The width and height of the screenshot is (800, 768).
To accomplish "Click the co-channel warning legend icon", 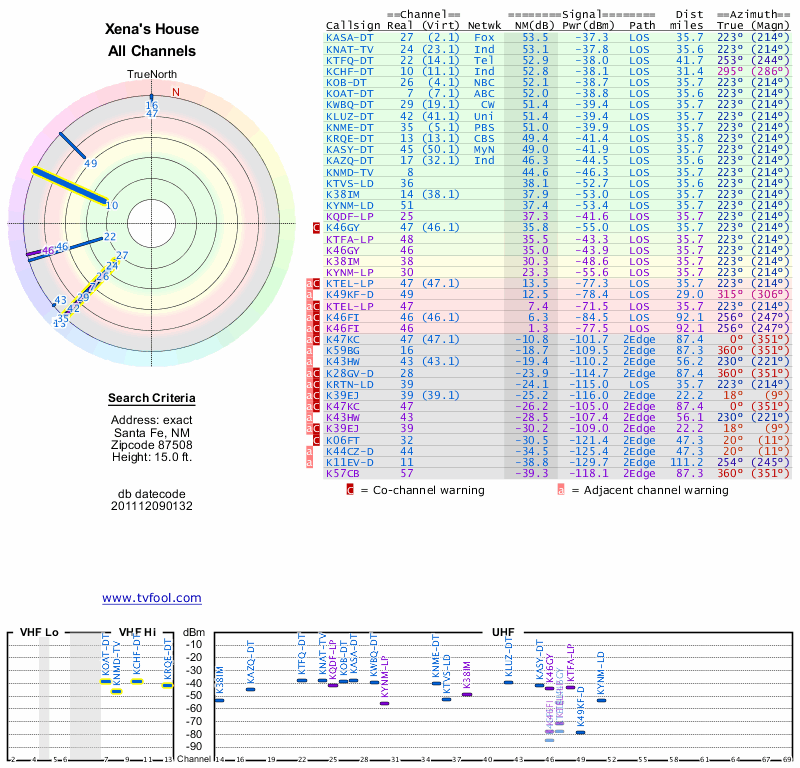I will pos(350,490).
